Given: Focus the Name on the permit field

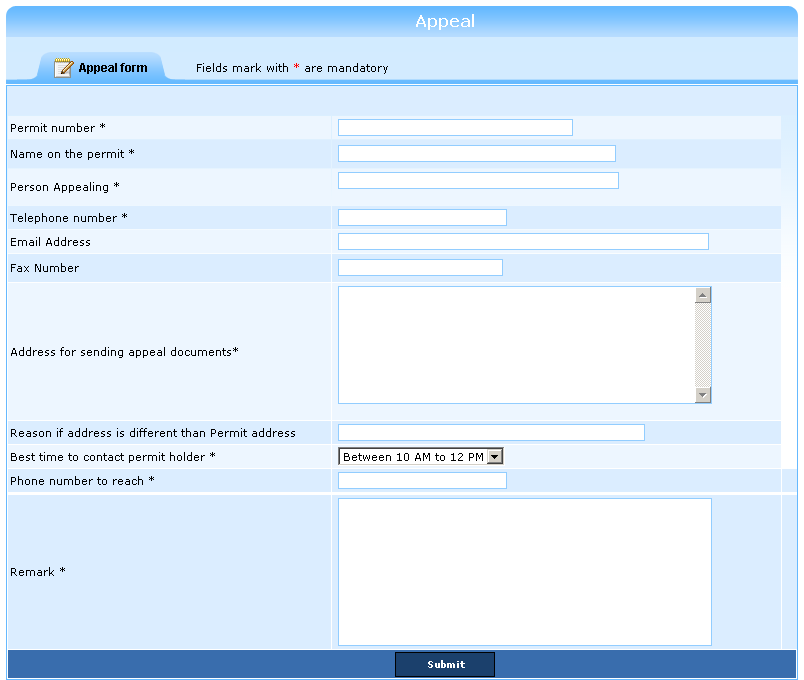Looking at the screenshot, I should 476,153.
